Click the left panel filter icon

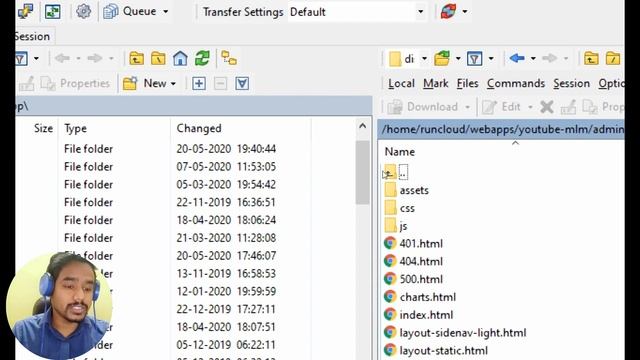pos(21,59)
